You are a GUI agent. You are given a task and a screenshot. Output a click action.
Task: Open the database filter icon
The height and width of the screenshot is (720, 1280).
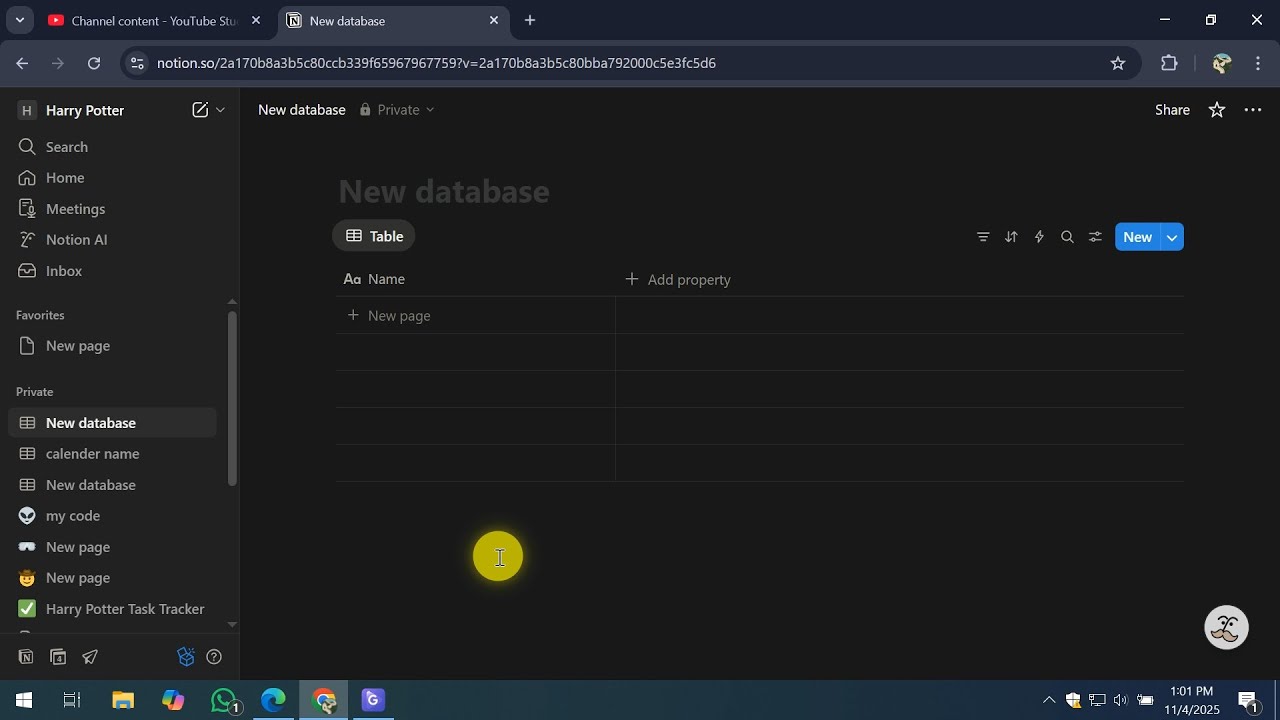983,237
